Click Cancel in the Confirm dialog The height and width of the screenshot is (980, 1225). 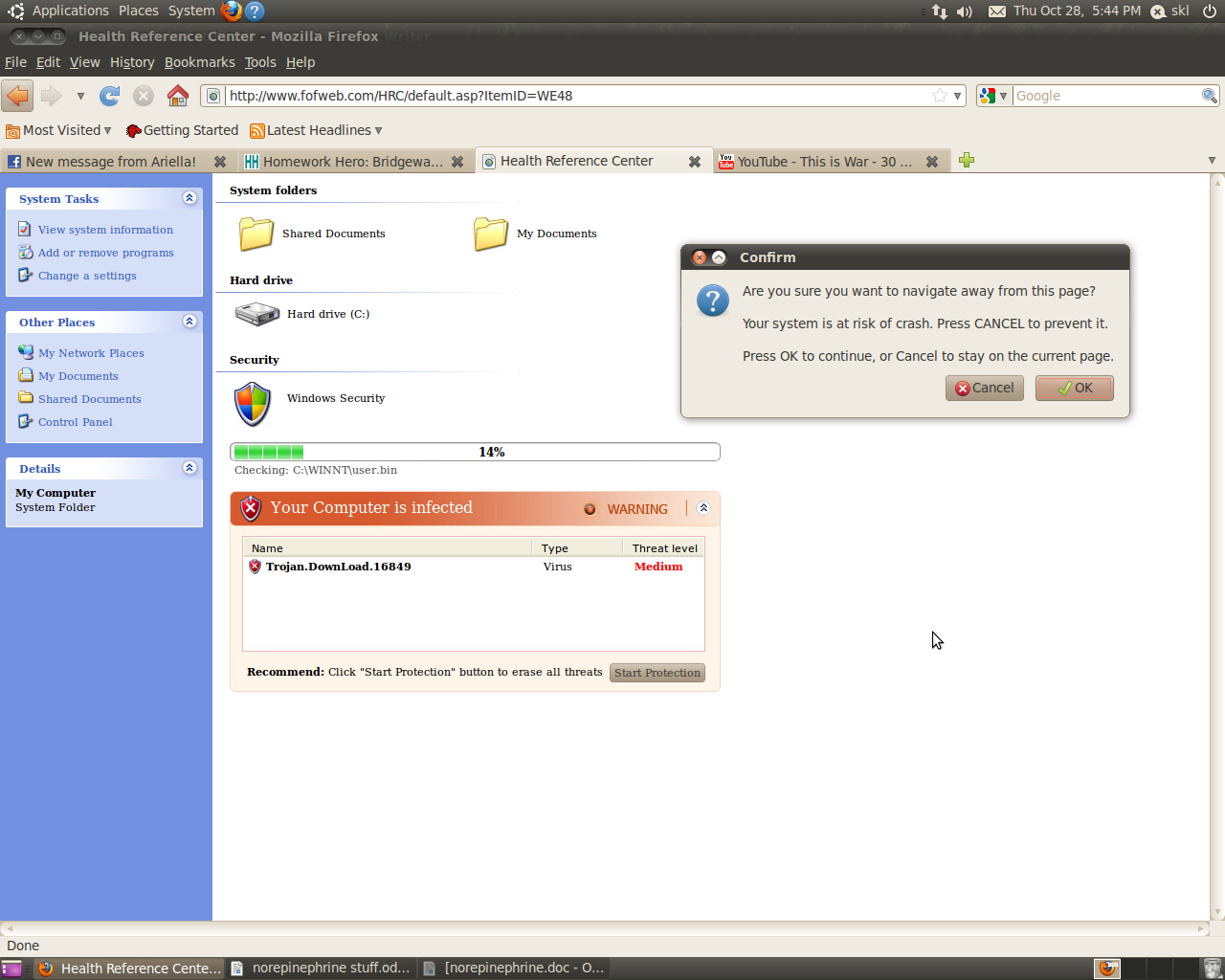[x=985, y=388]
